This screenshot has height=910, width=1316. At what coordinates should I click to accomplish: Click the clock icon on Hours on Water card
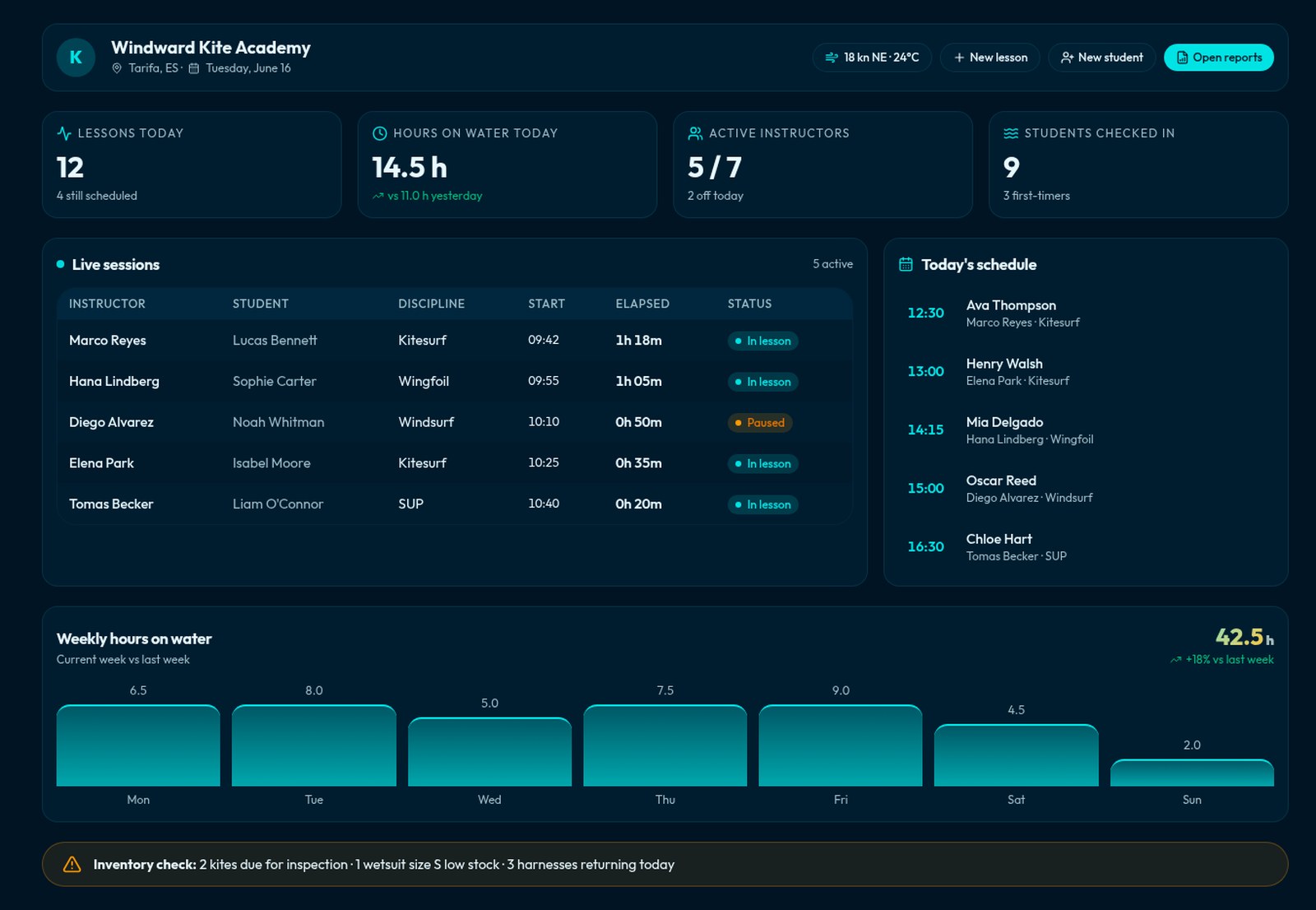click(380, 133)
